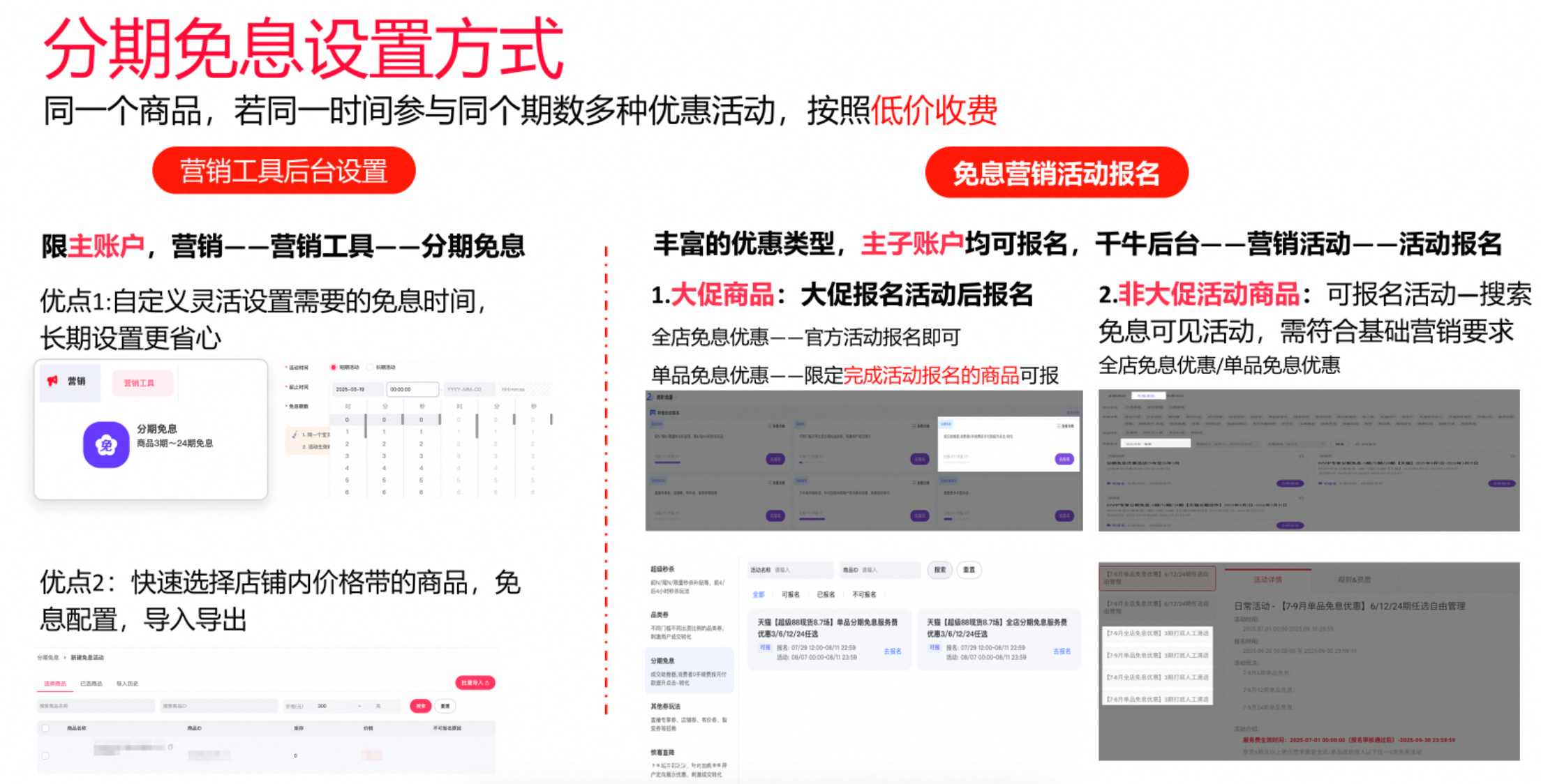
Task: Select 【7-9月全店免息优惠】6/12/24期任选 list item
Action: (x=1157, y=608)
